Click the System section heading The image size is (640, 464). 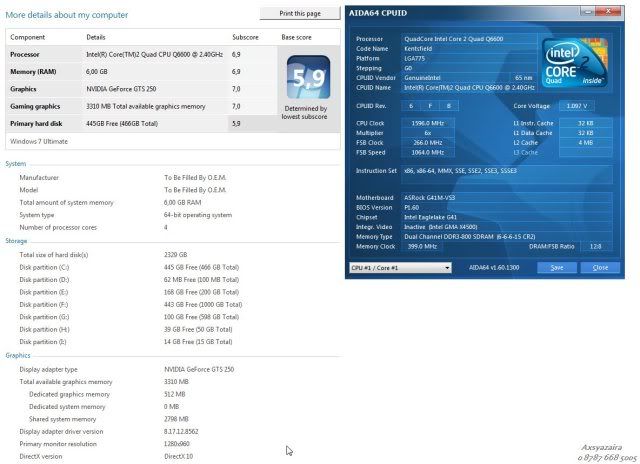pos(16,164)
